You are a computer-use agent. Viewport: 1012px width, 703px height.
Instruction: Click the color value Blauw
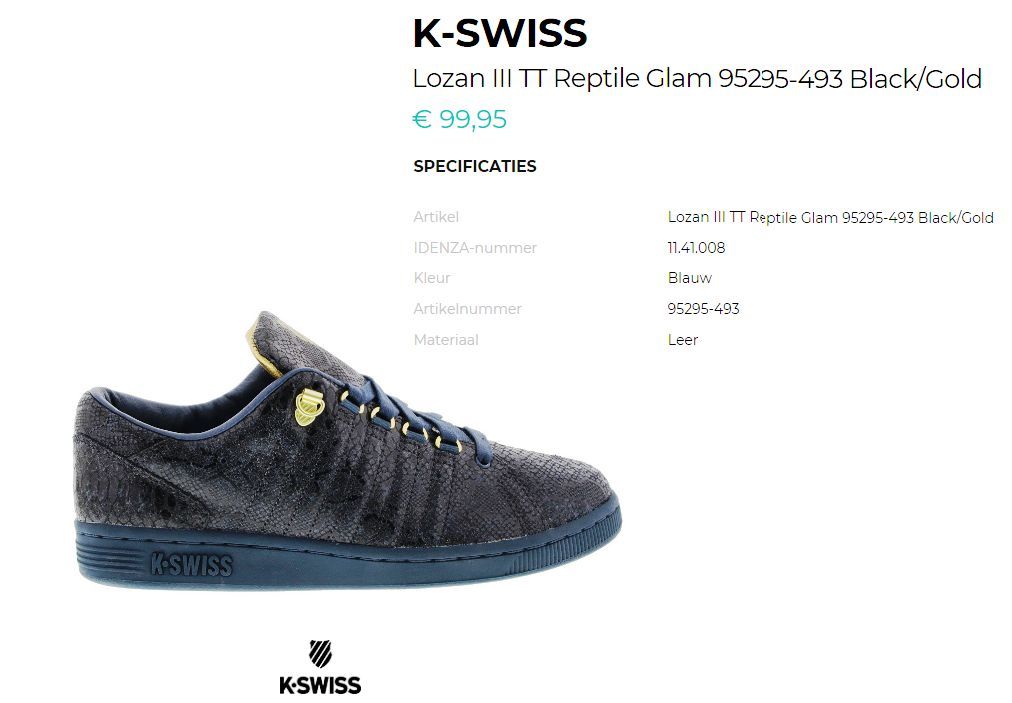690,278
